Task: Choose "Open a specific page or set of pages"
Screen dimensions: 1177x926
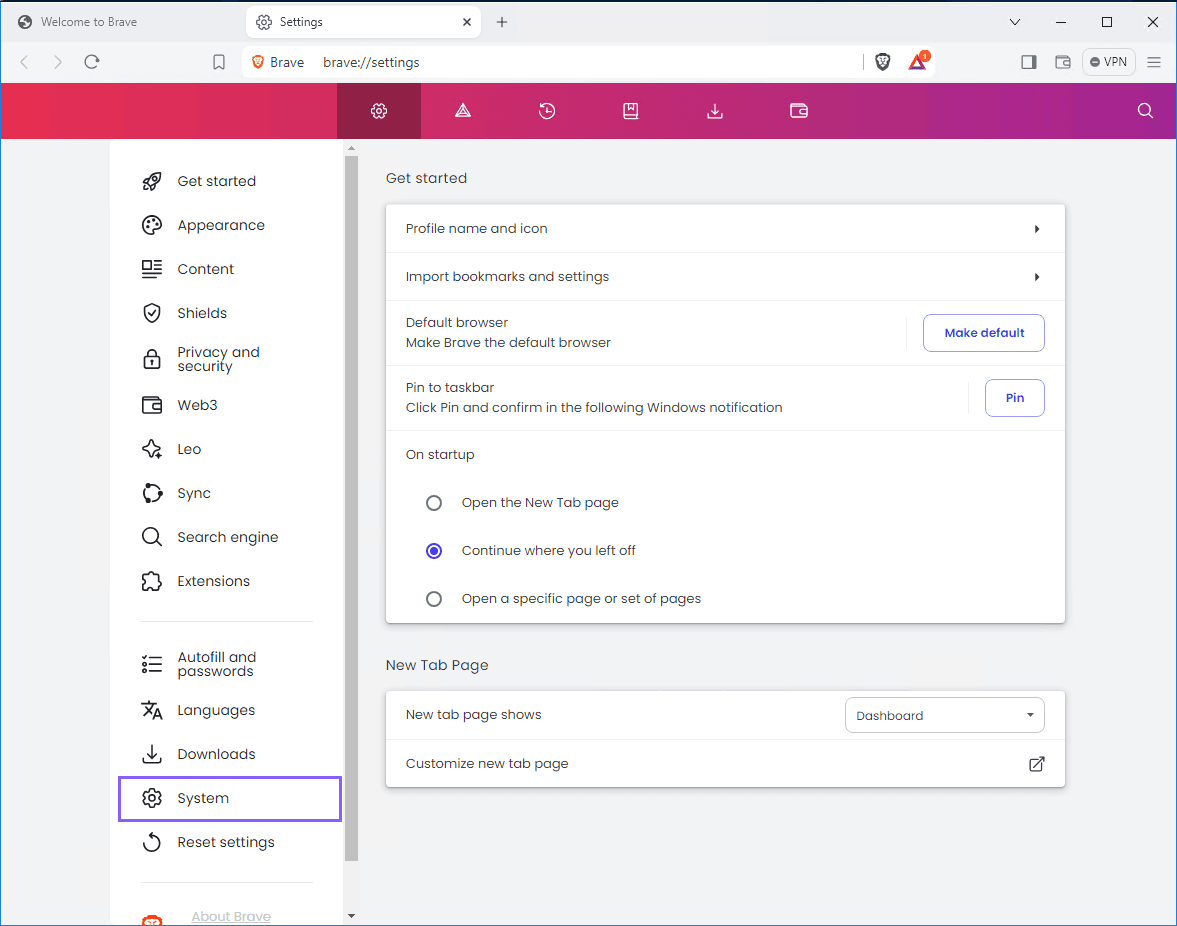Action: 434,599
